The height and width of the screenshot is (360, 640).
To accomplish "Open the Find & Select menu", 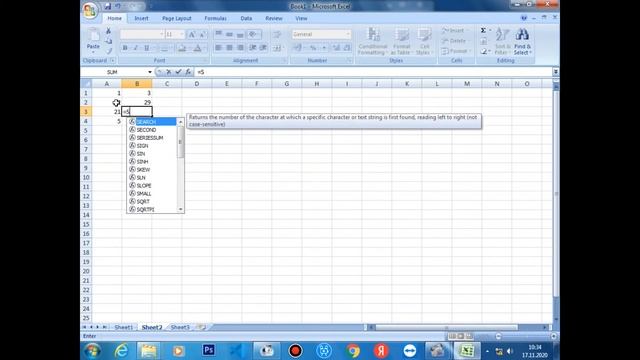I will pyautogui.click(x=522, y=41).
